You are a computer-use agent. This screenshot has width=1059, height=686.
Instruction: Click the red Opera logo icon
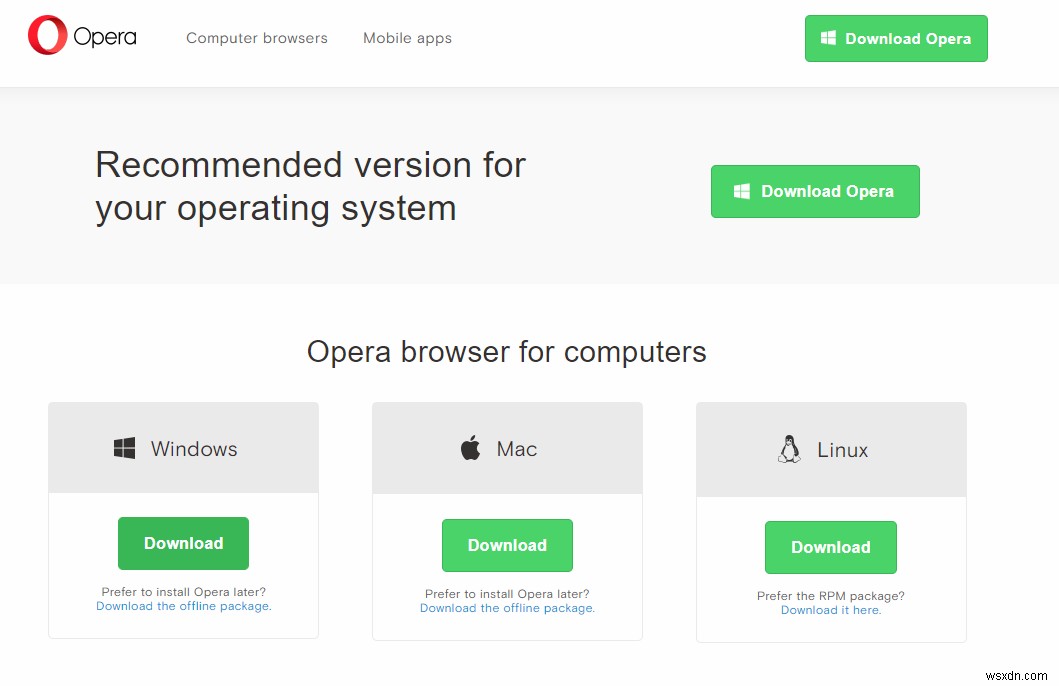point(47,36)
